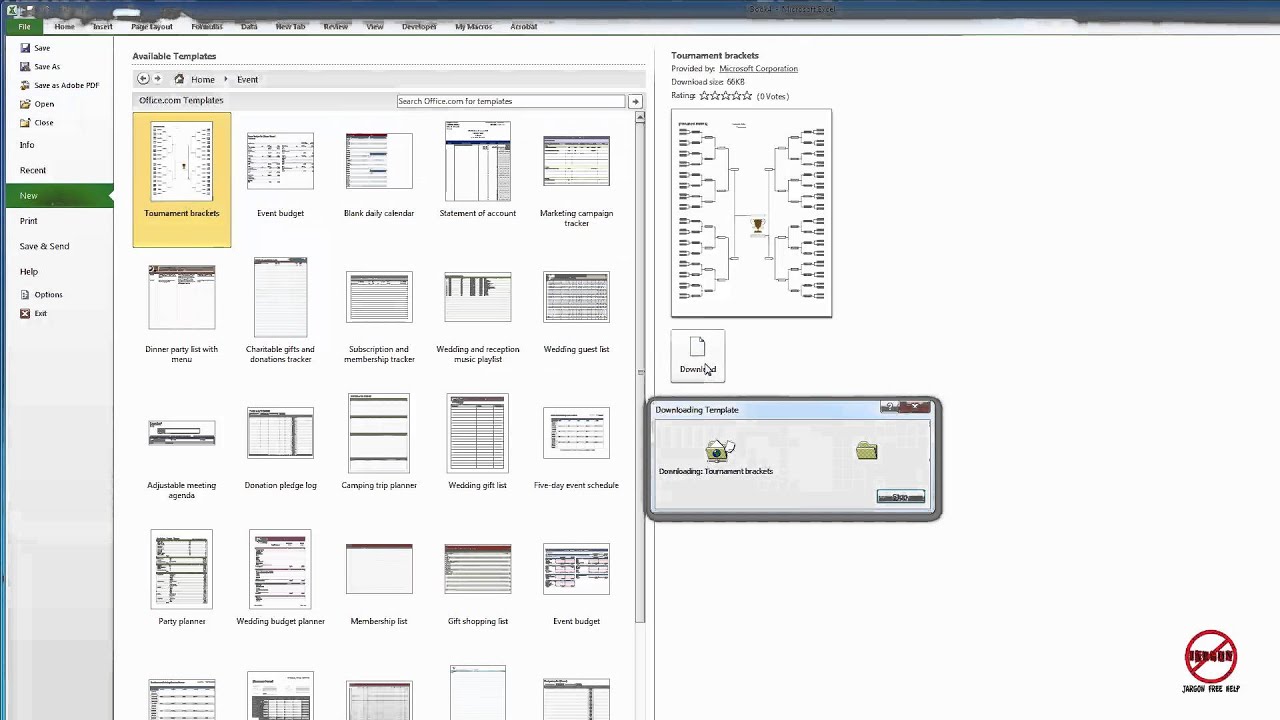The image size is (1280, 720).
Task: Open the Microsoft Corporation provider link
Action: click(x=758, y=69)
